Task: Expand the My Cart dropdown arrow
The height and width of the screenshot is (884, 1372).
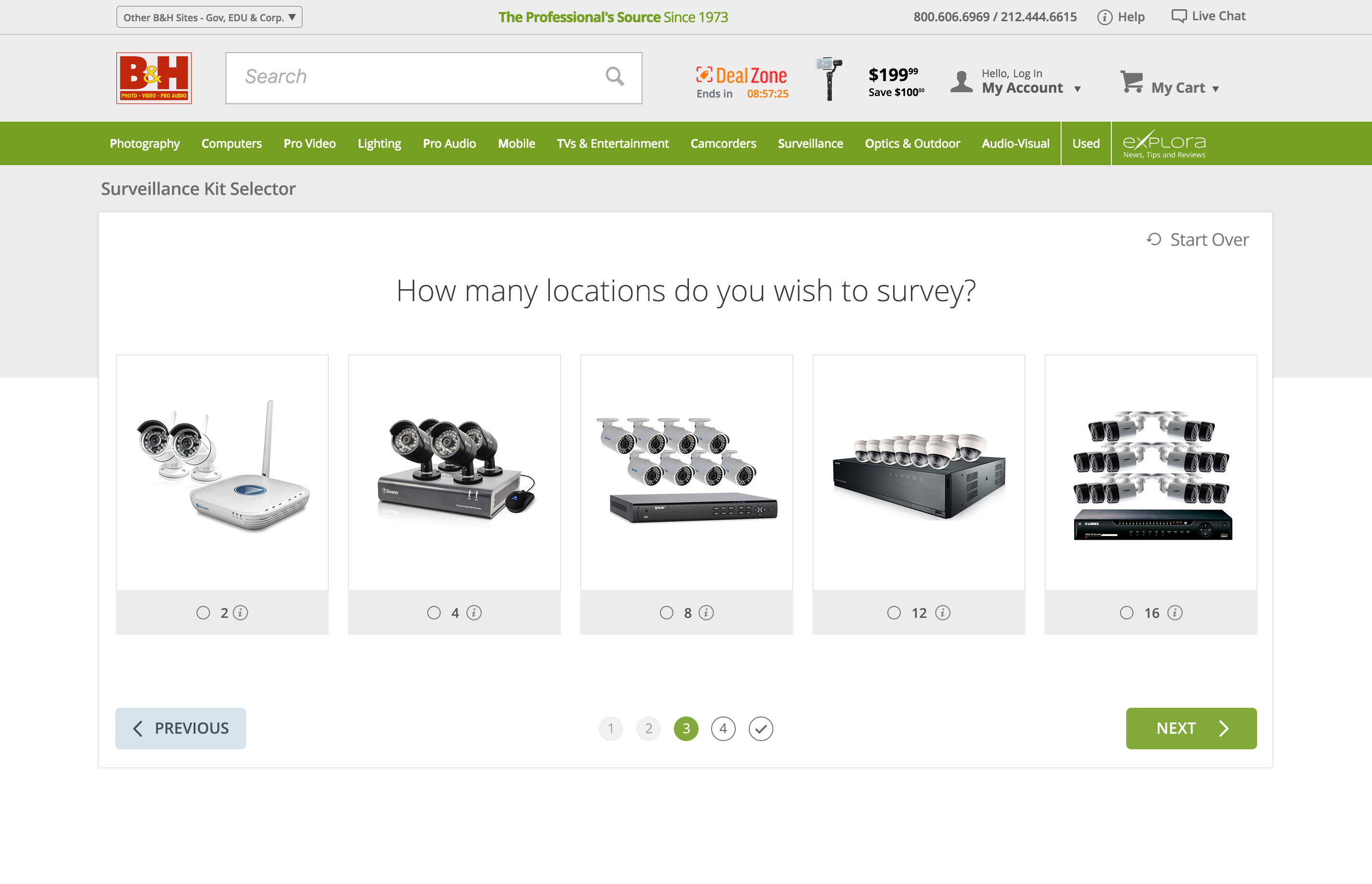Action: [x=1216, y=89]
